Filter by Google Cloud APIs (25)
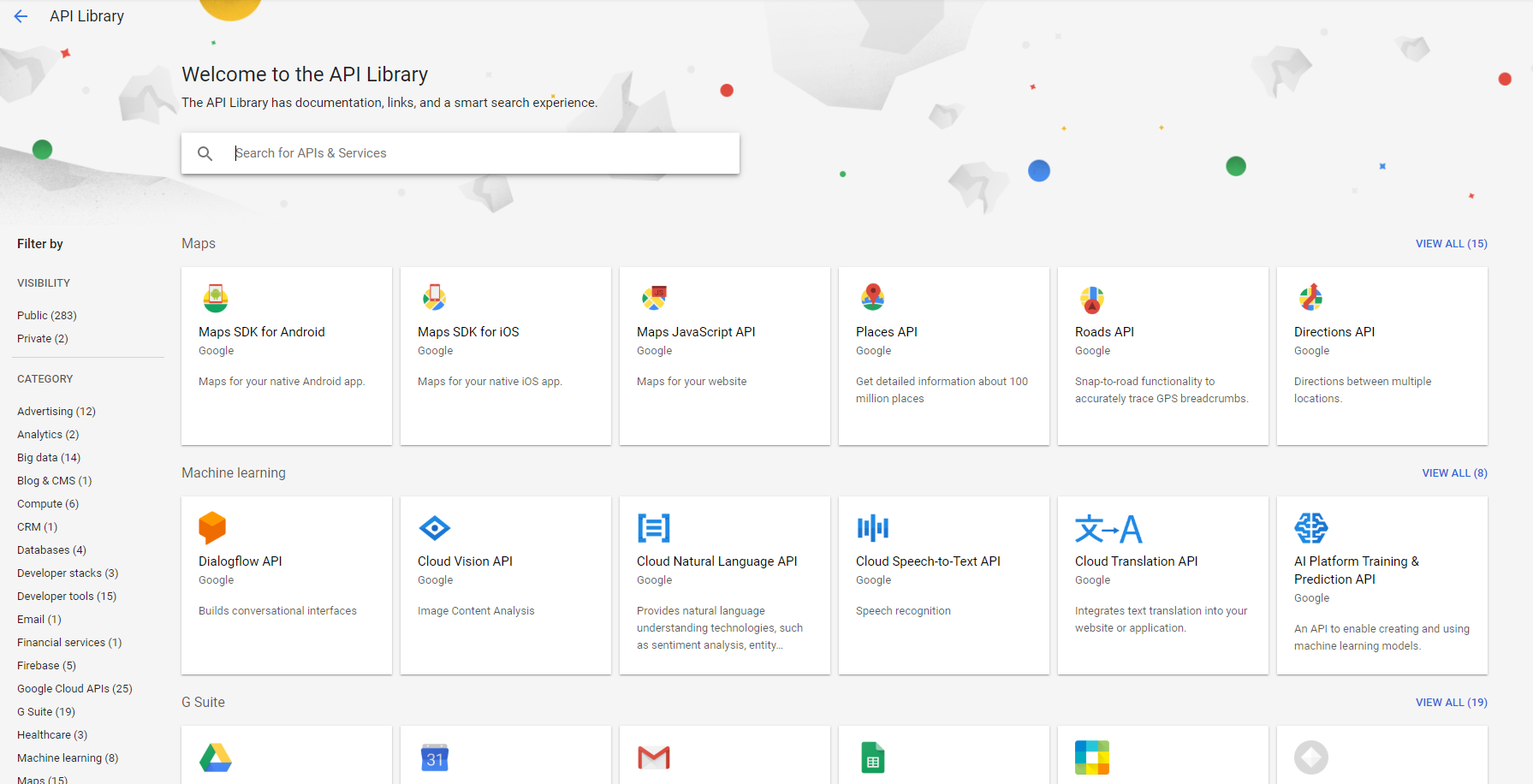 pyautogui.click(x=75, y=689)
